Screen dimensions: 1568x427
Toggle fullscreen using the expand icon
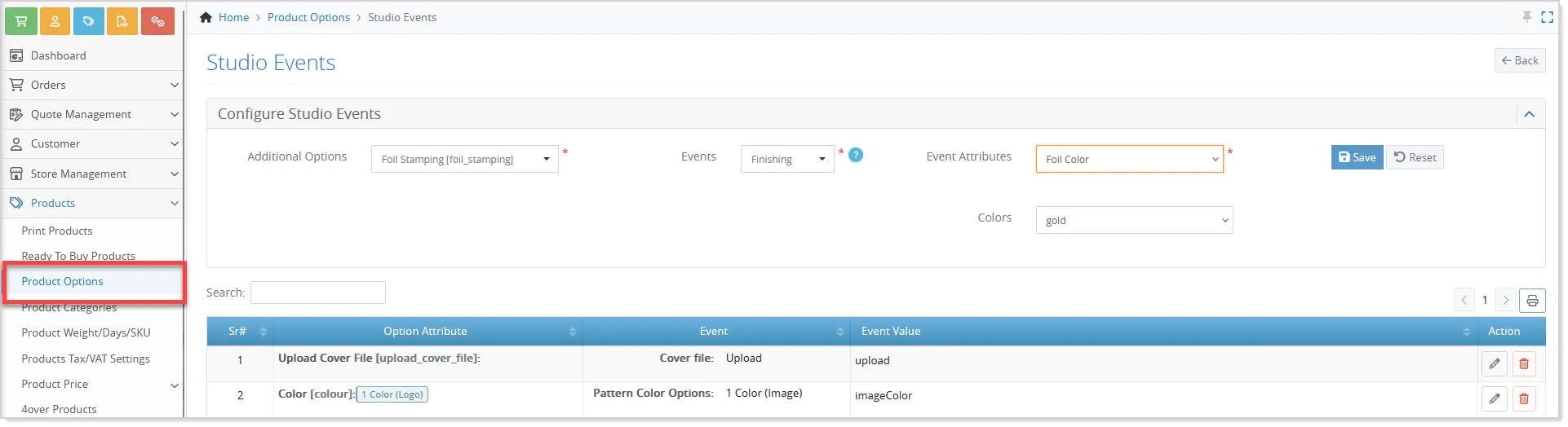pyautogui.click(x=1547, y=17)
